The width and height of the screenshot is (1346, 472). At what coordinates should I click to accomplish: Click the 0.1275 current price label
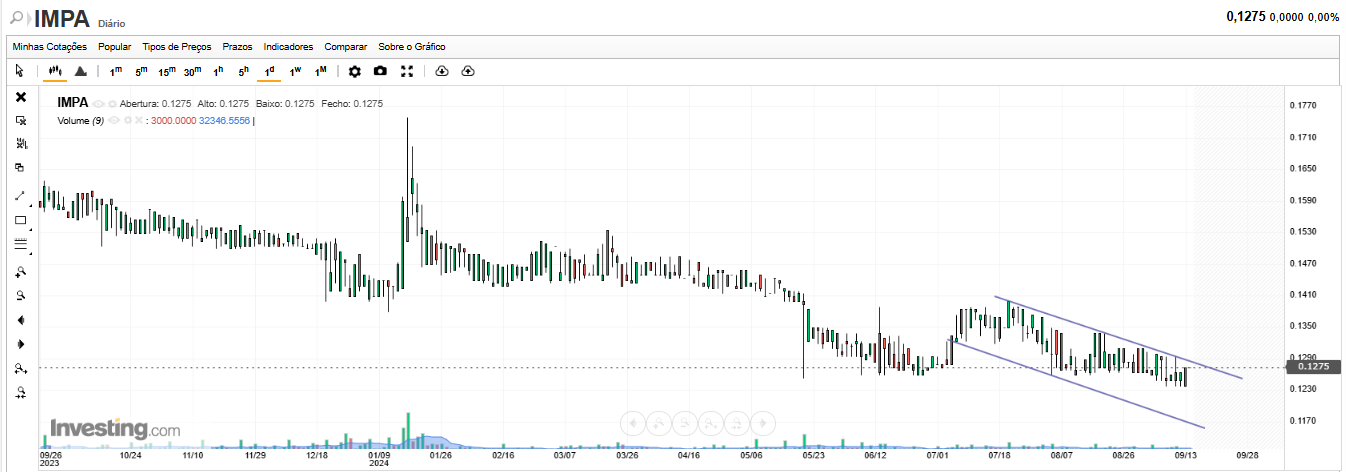1314,367
